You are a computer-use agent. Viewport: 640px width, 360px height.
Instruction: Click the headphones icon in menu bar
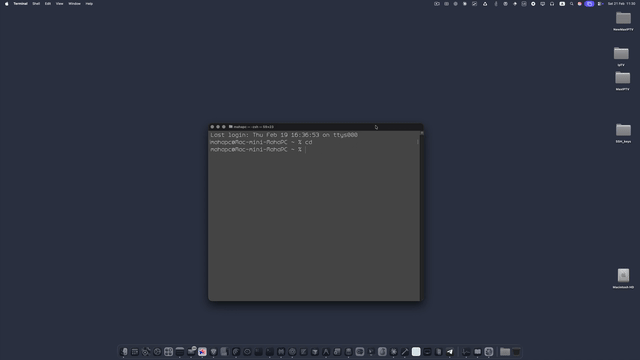[x=552, y=4]
